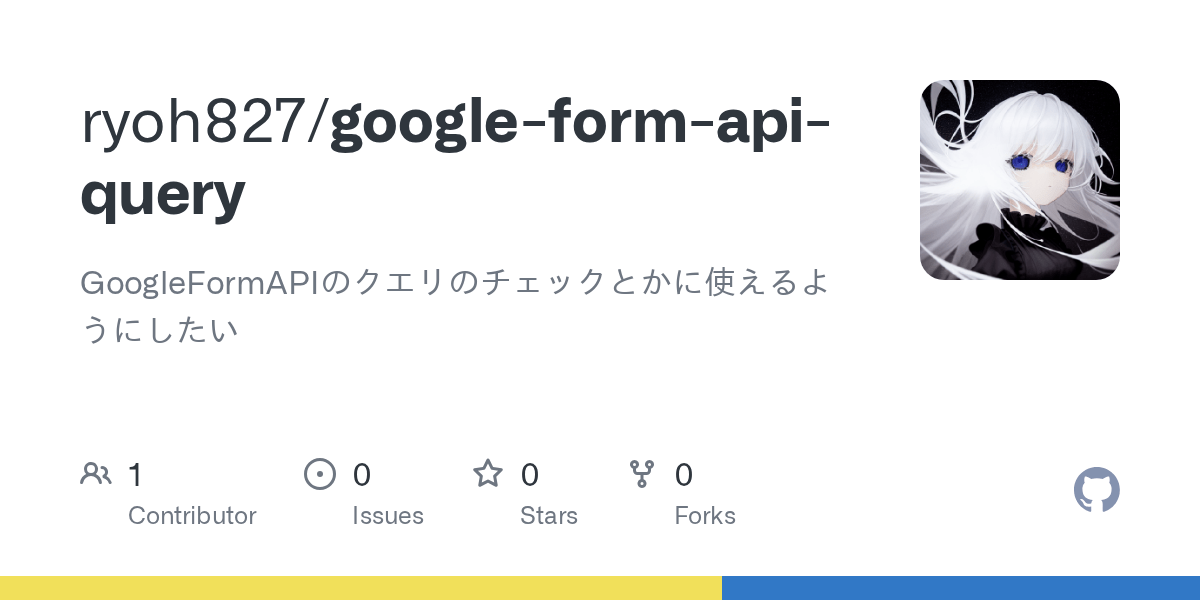Click the blue segment of the language bar

click(x=961, y=588)
